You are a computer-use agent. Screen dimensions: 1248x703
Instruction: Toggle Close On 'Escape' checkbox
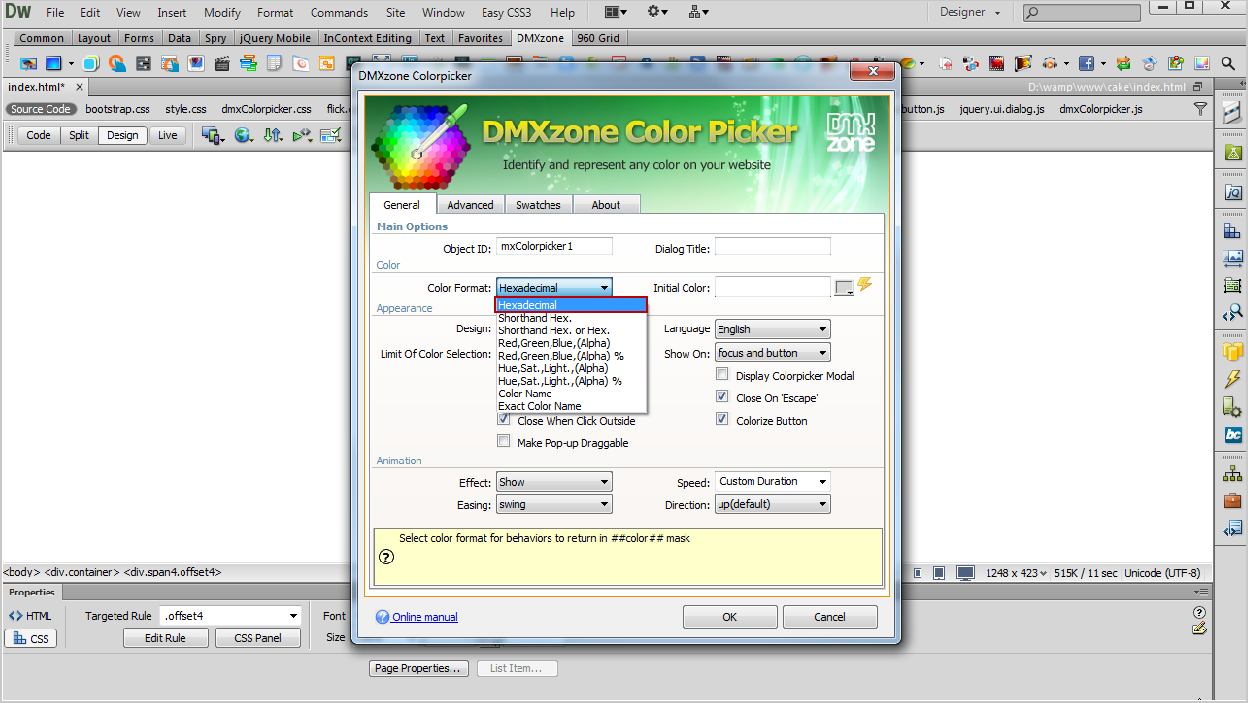(722, 396)
